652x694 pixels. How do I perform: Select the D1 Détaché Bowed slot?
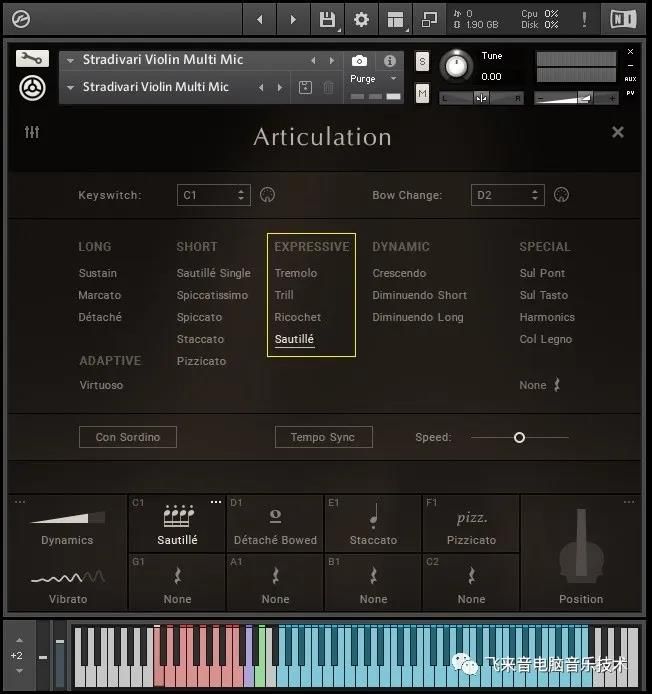[x=275, y=523]
